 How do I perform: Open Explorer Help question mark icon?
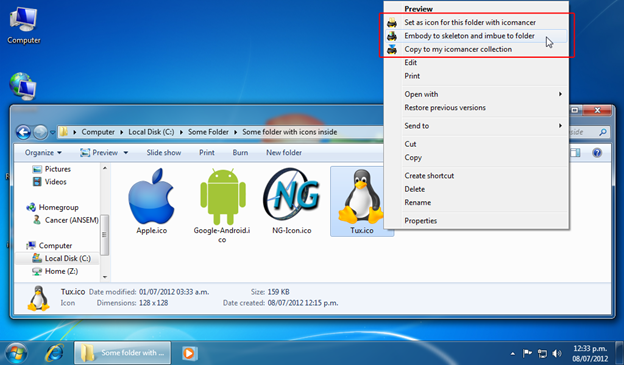(597, 152)
